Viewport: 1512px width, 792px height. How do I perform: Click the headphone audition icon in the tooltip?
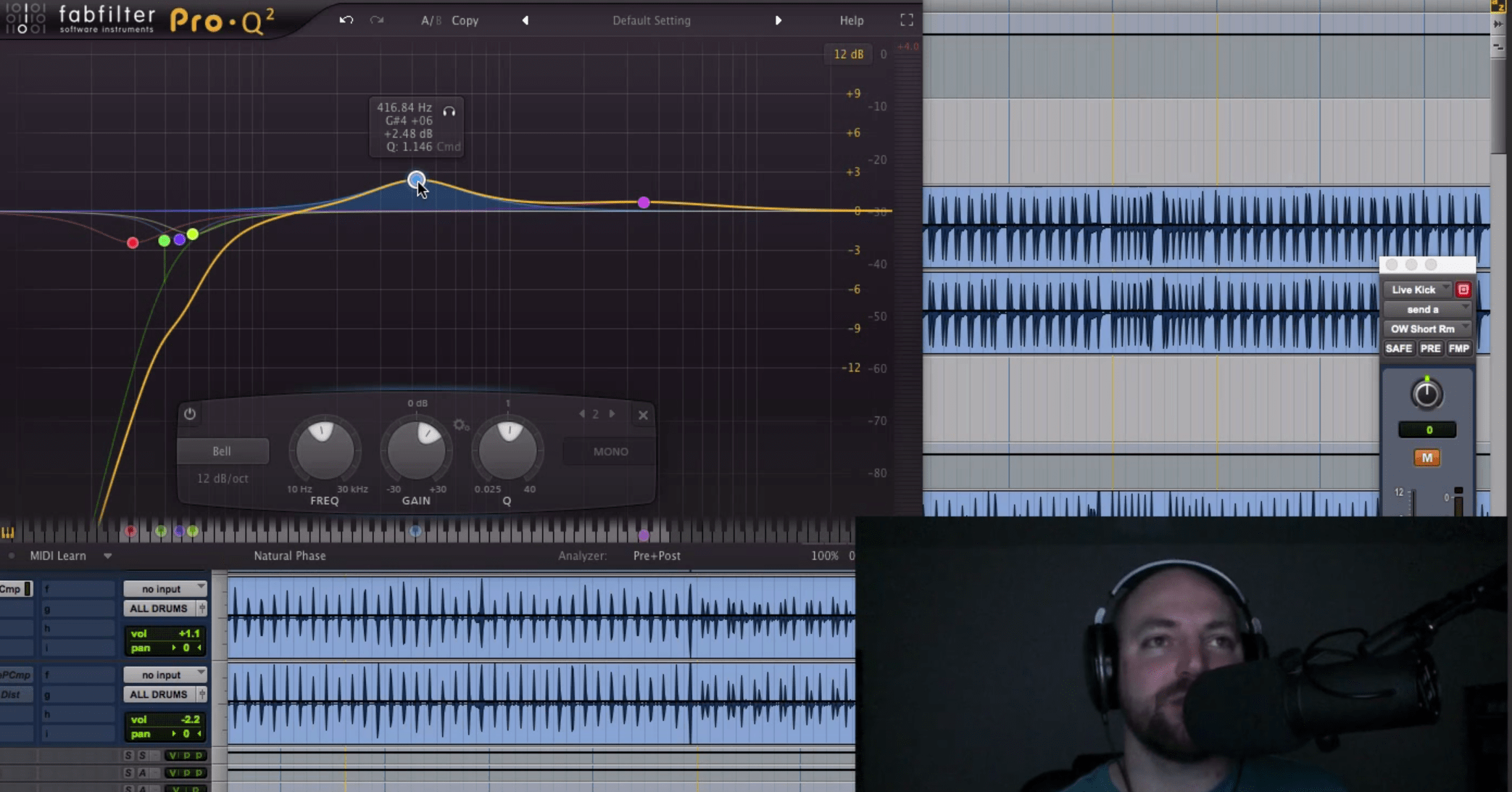point(449,112)
